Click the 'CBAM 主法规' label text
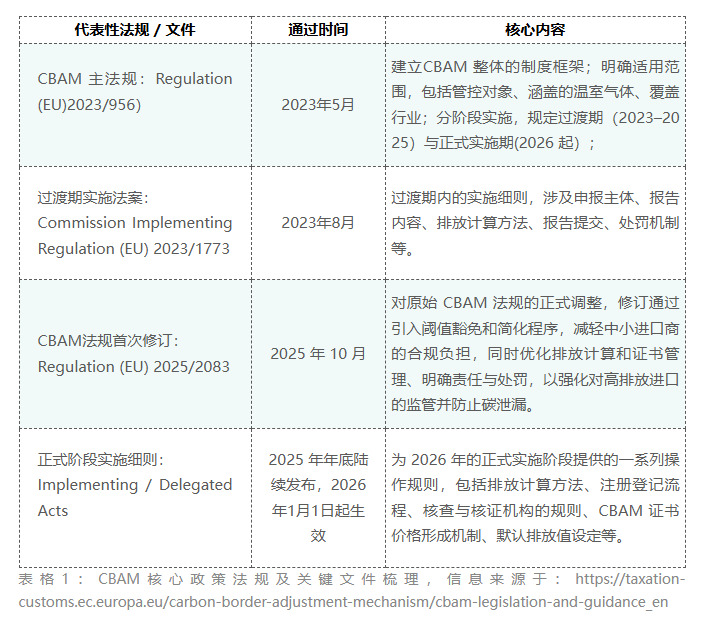 point(90,79)
